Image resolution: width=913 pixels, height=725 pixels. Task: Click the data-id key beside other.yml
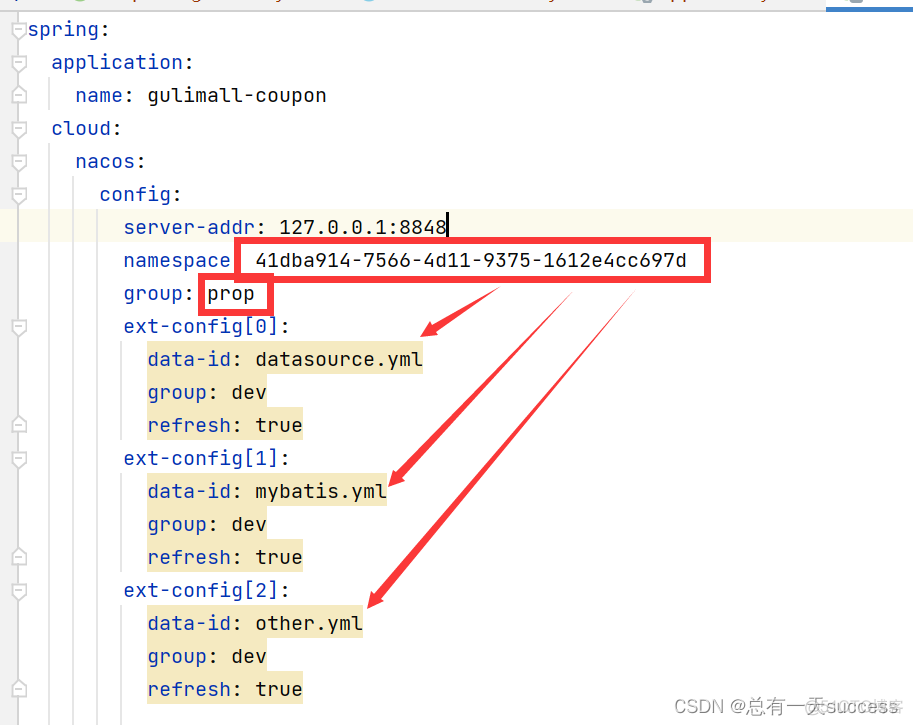point(189,624)
